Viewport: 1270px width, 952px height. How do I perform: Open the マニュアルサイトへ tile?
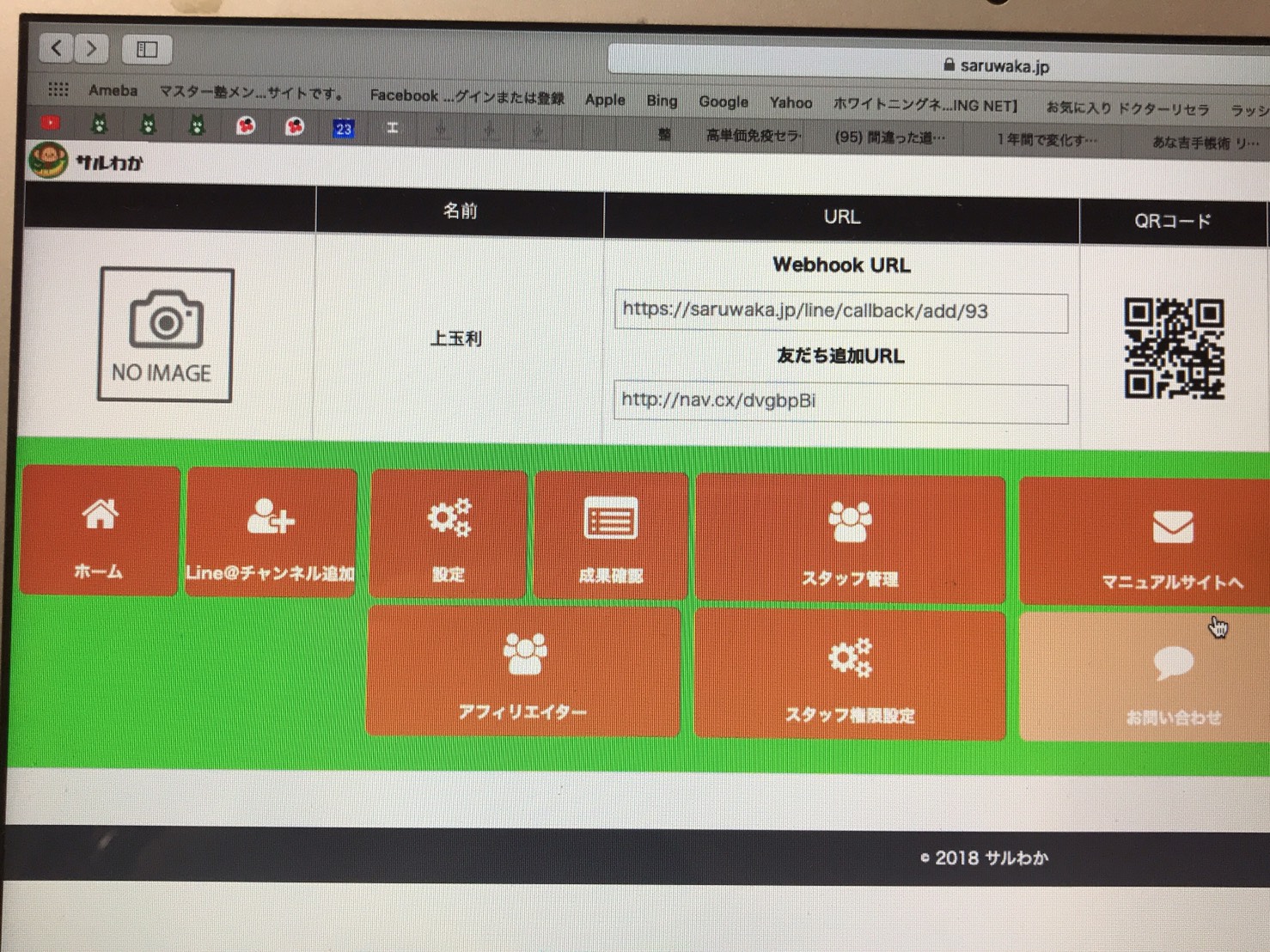[x=1145, y=542]
